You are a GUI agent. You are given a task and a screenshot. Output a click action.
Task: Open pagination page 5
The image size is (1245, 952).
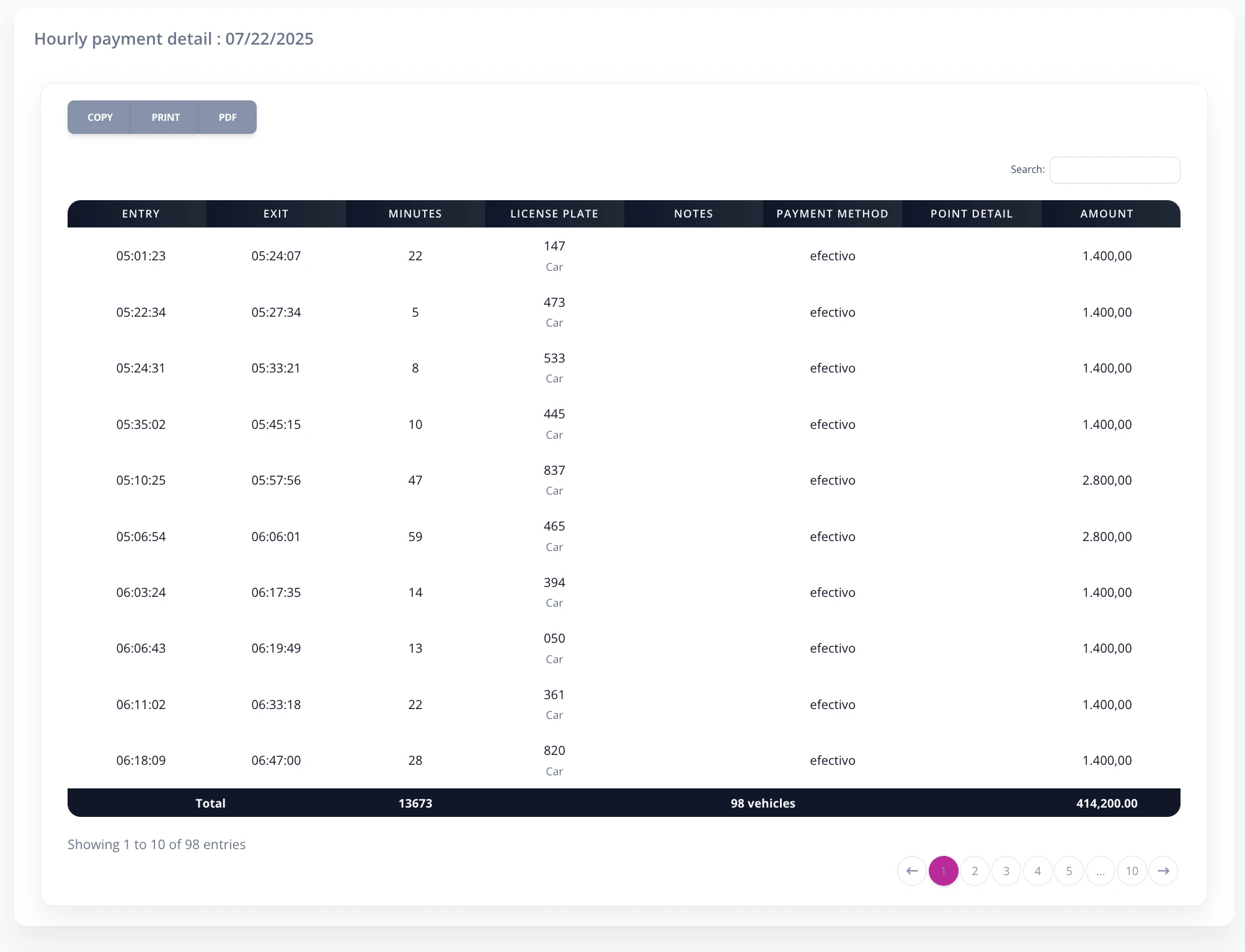[x=1069, y=871]
